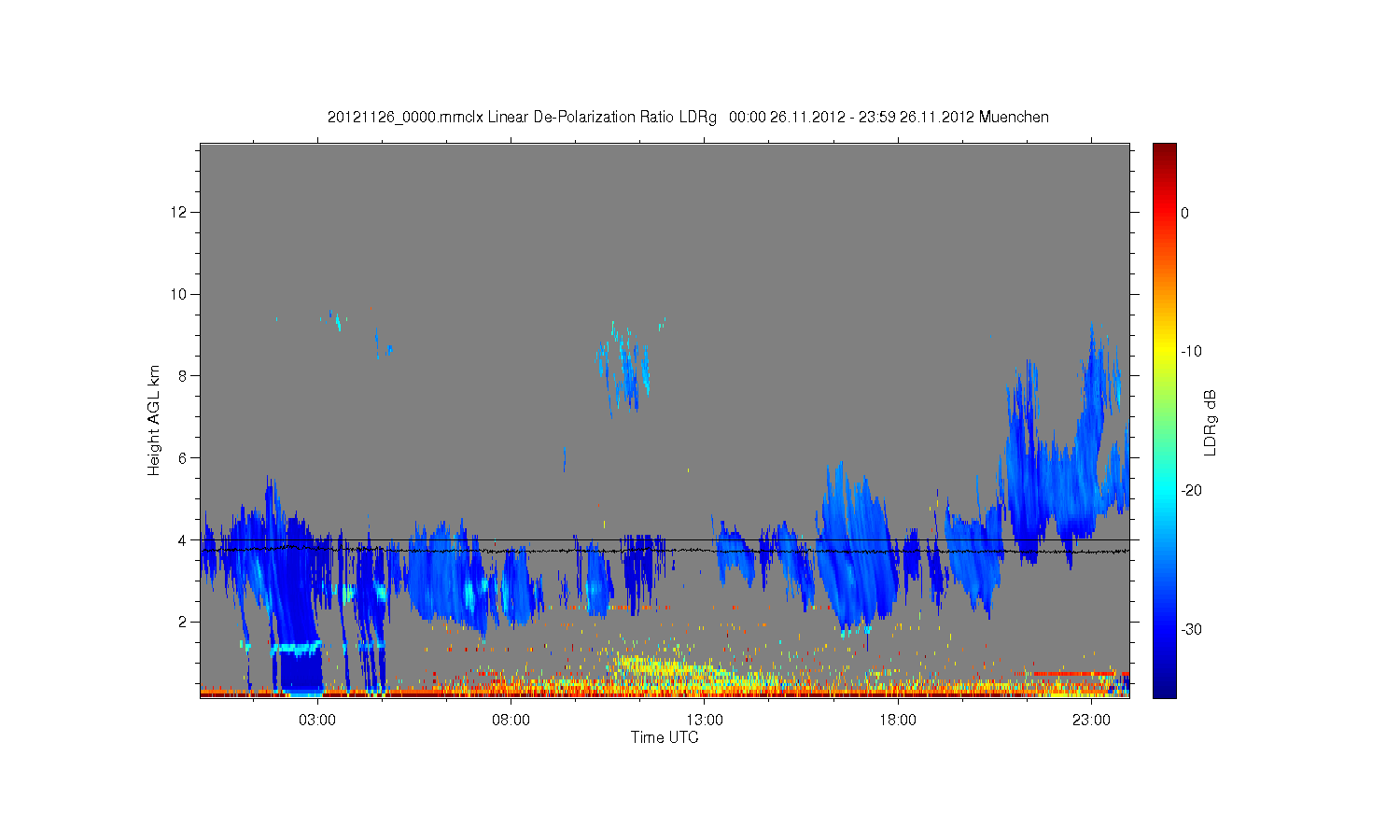Click the 18:00 time tick label
Screen dimensions: 1400x840
pyautogui.click(x=898, y=721)
